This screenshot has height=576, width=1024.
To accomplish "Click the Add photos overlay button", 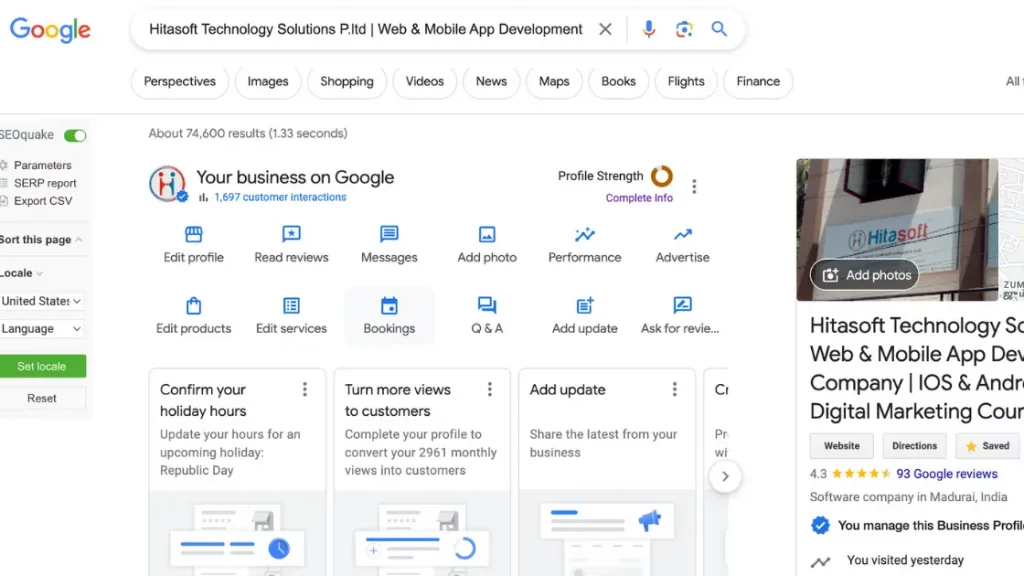I will [x=865, y=275].
